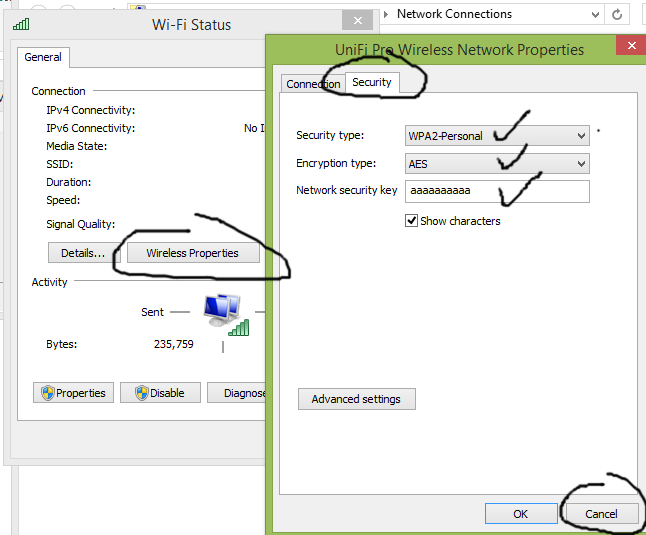Click the Wi-Fi signal icon in the Wi-Fi Status title bar

pos(21,24)
